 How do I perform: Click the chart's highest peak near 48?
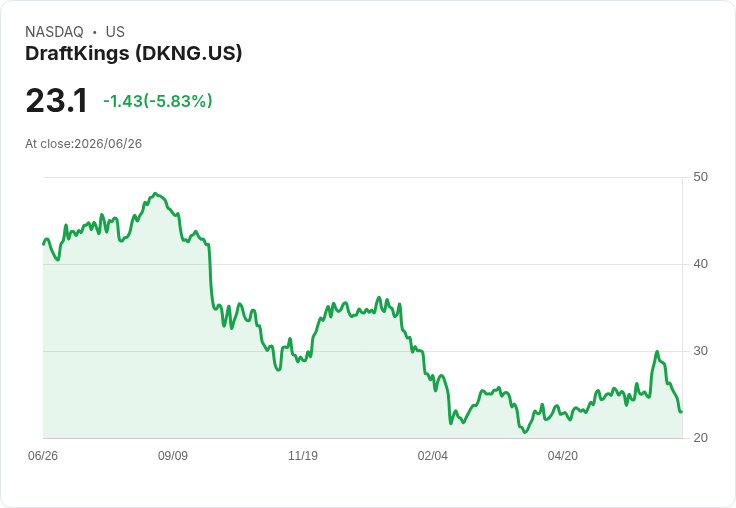coord(156,193)
